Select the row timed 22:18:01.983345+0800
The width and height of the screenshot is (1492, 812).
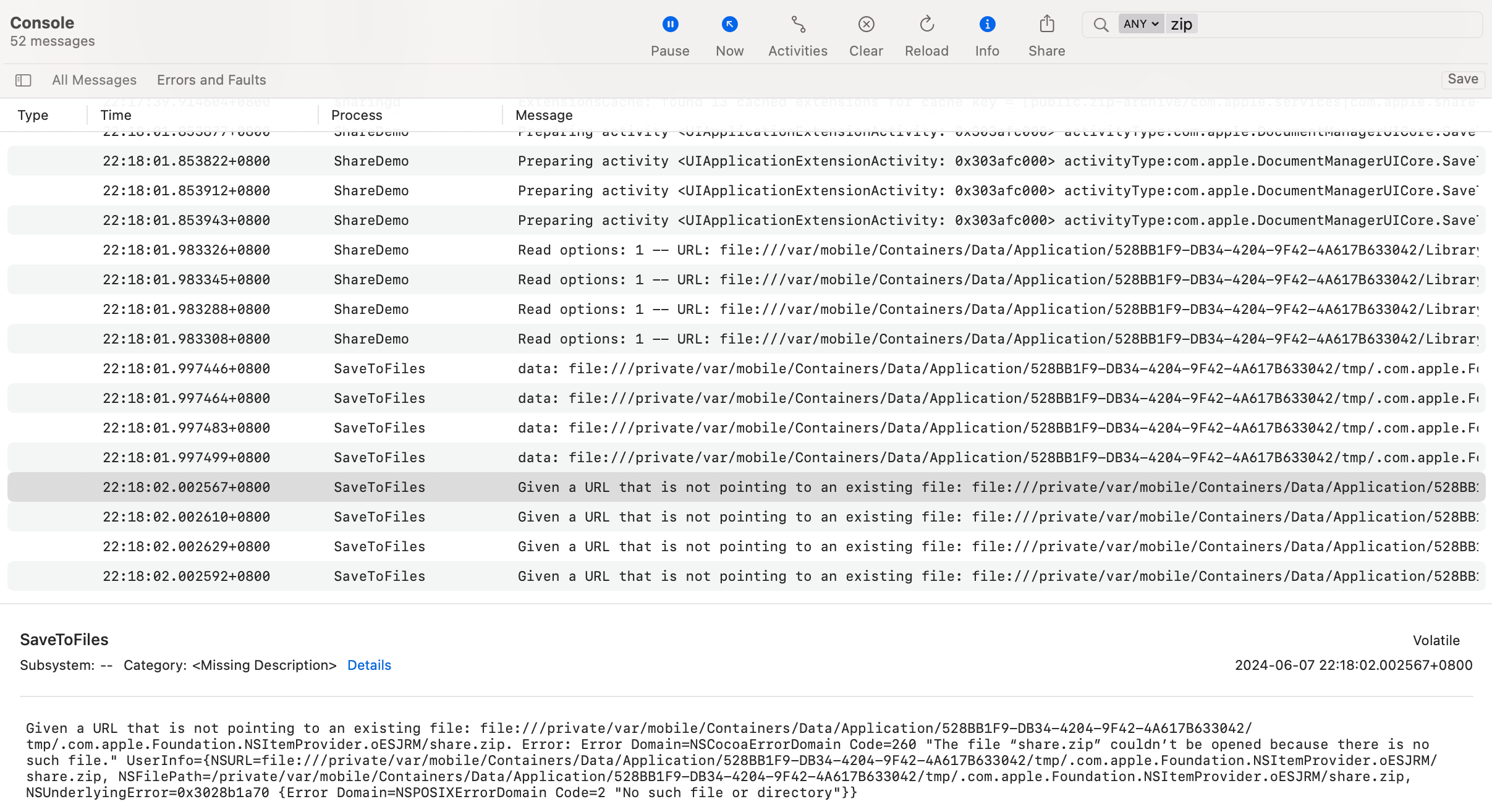tap(746, 280)
